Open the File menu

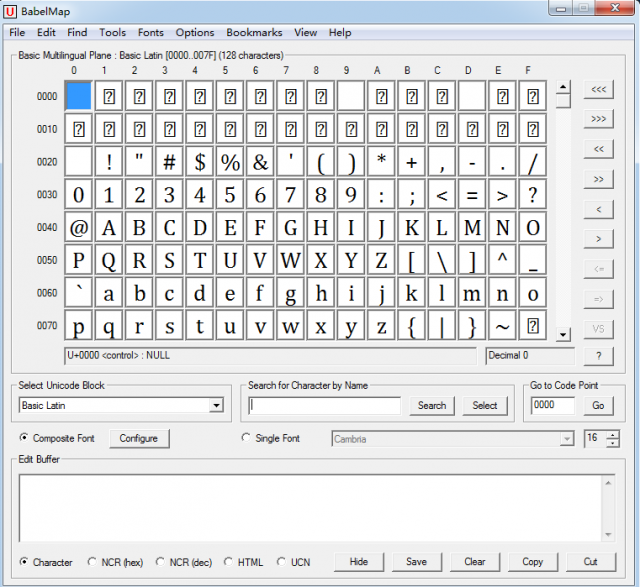[17, 33]
